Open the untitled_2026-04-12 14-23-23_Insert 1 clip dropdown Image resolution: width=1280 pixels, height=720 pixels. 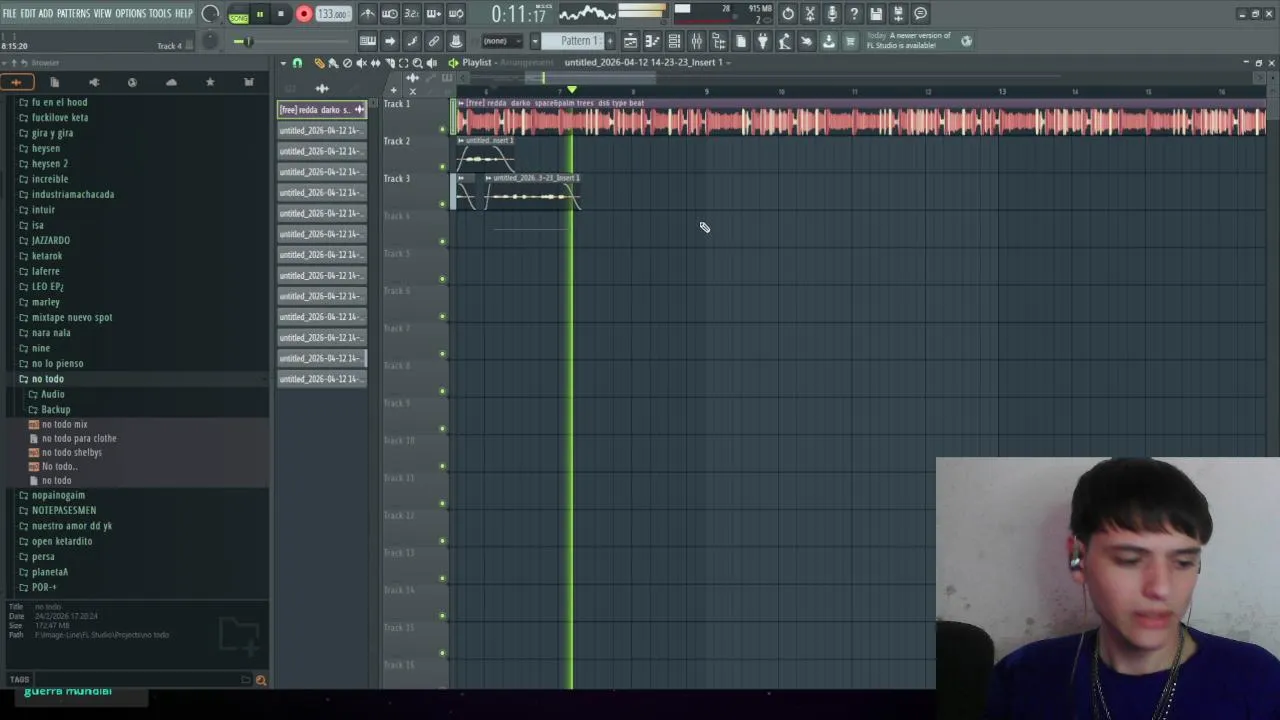tap(647, 62)
